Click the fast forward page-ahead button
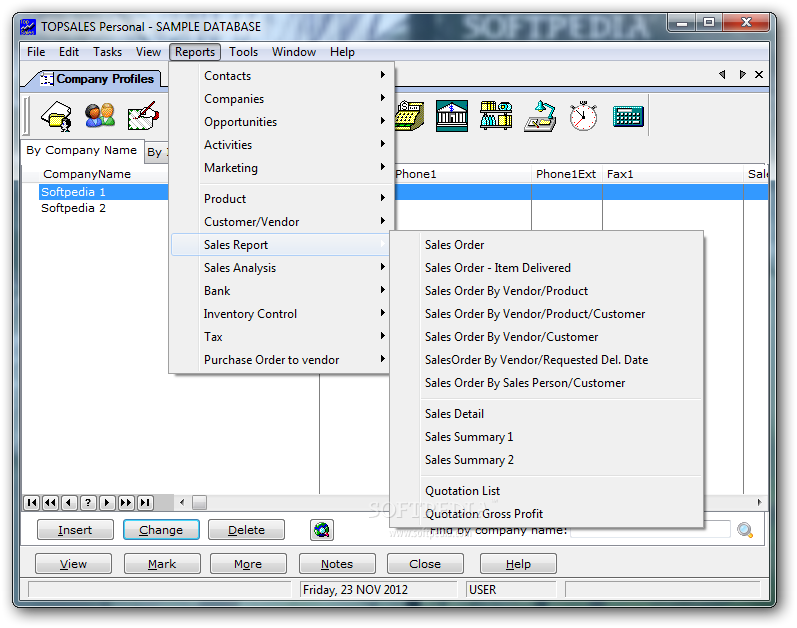Image resolution: width=797 pixels, height=628 pixels. coord(126,503)
